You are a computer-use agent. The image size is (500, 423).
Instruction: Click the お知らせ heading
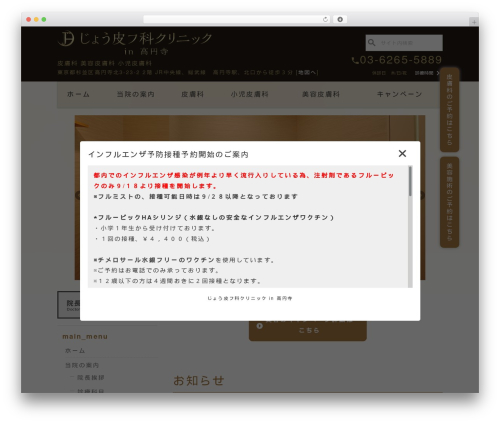coord(199,380)
